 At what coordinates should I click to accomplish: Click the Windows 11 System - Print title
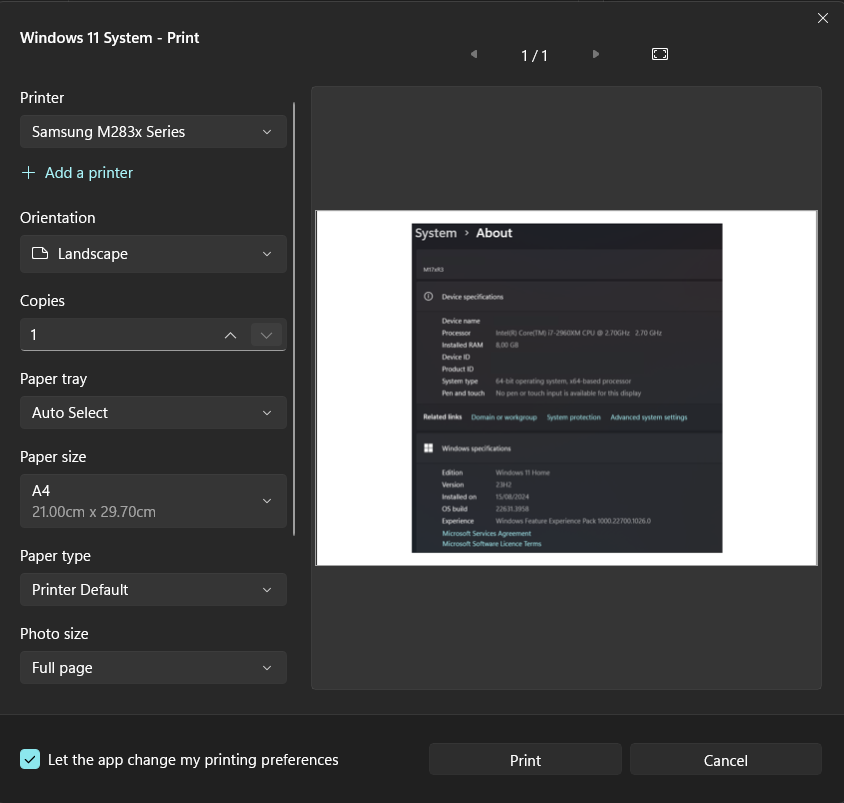tap(109, 38)
